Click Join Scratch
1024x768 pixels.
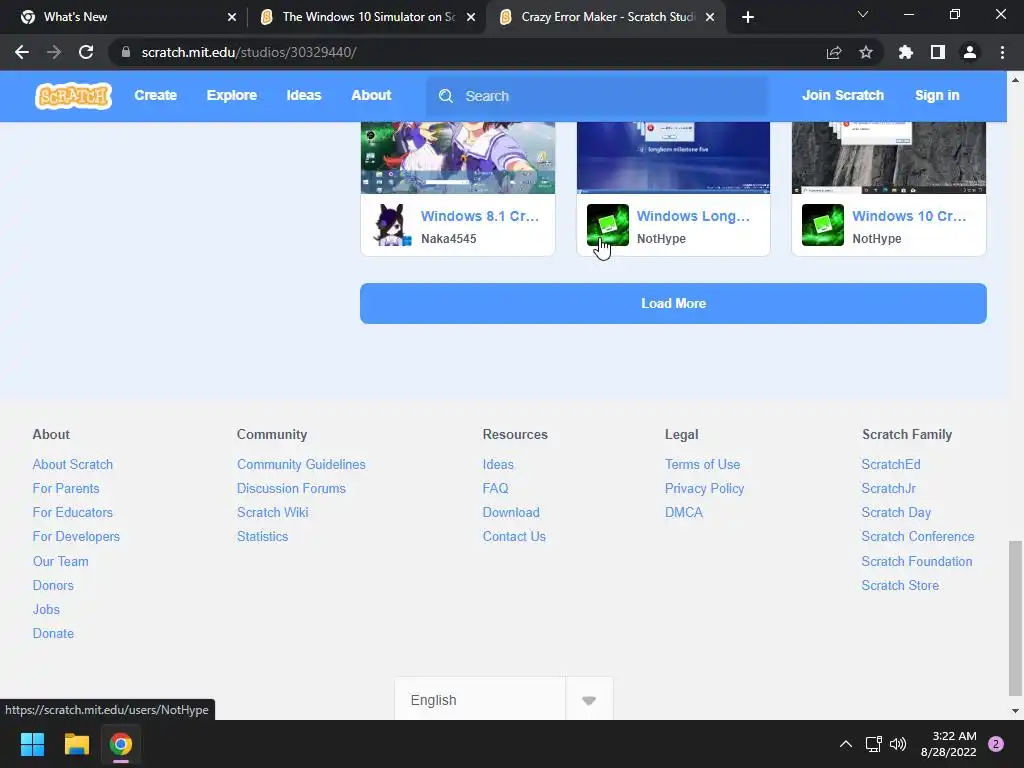[842, 95]
